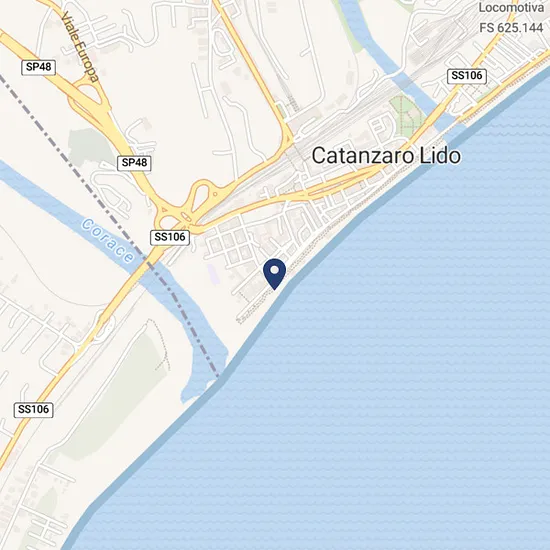Click the Corace river mouth at the coast
The image size is (550, 550).
202,384
